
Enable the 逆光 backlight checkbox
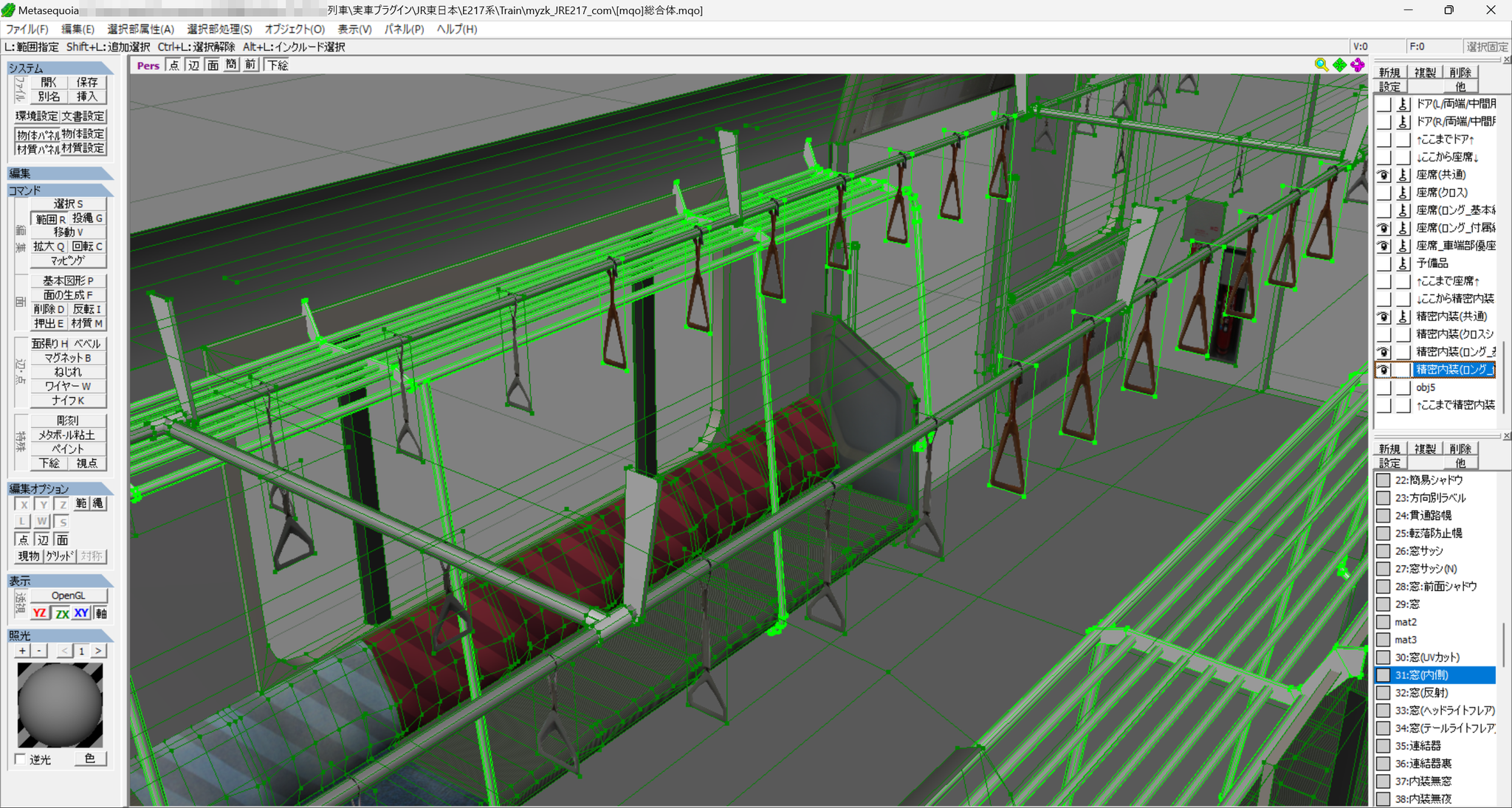click(21, 759)
